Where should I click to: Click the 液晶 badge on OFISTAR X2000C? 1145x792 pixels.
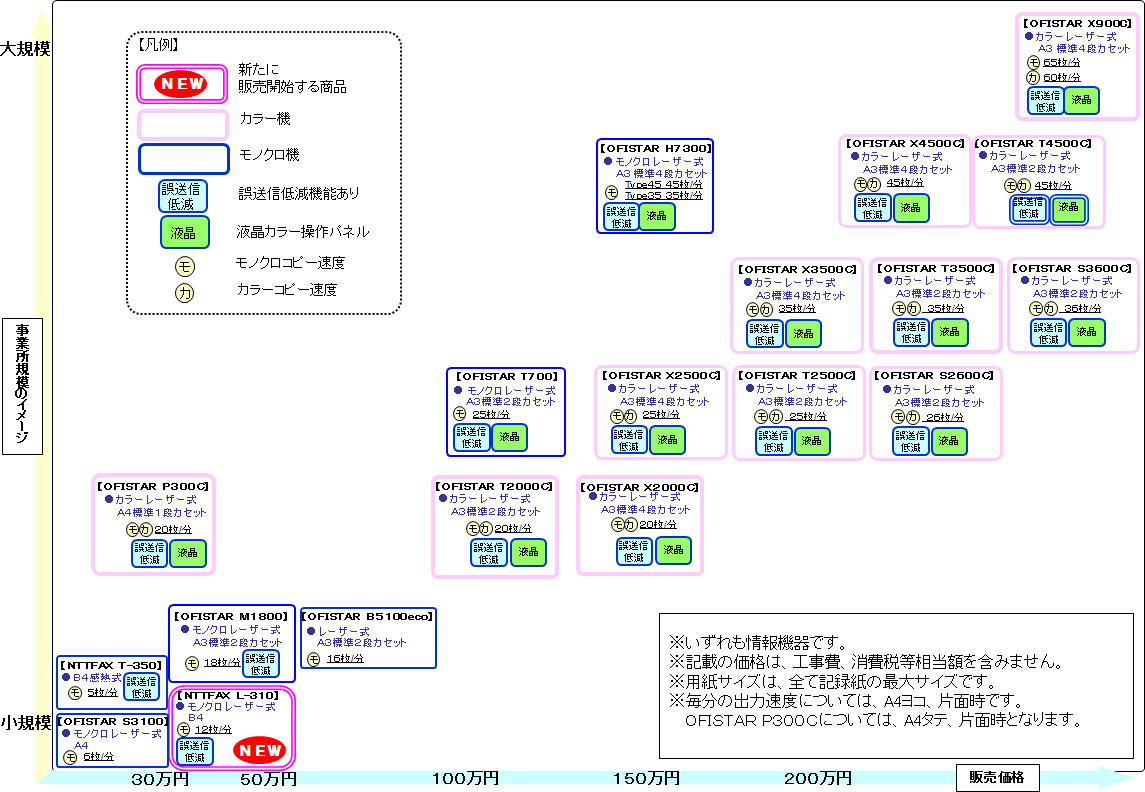point(673,550)
